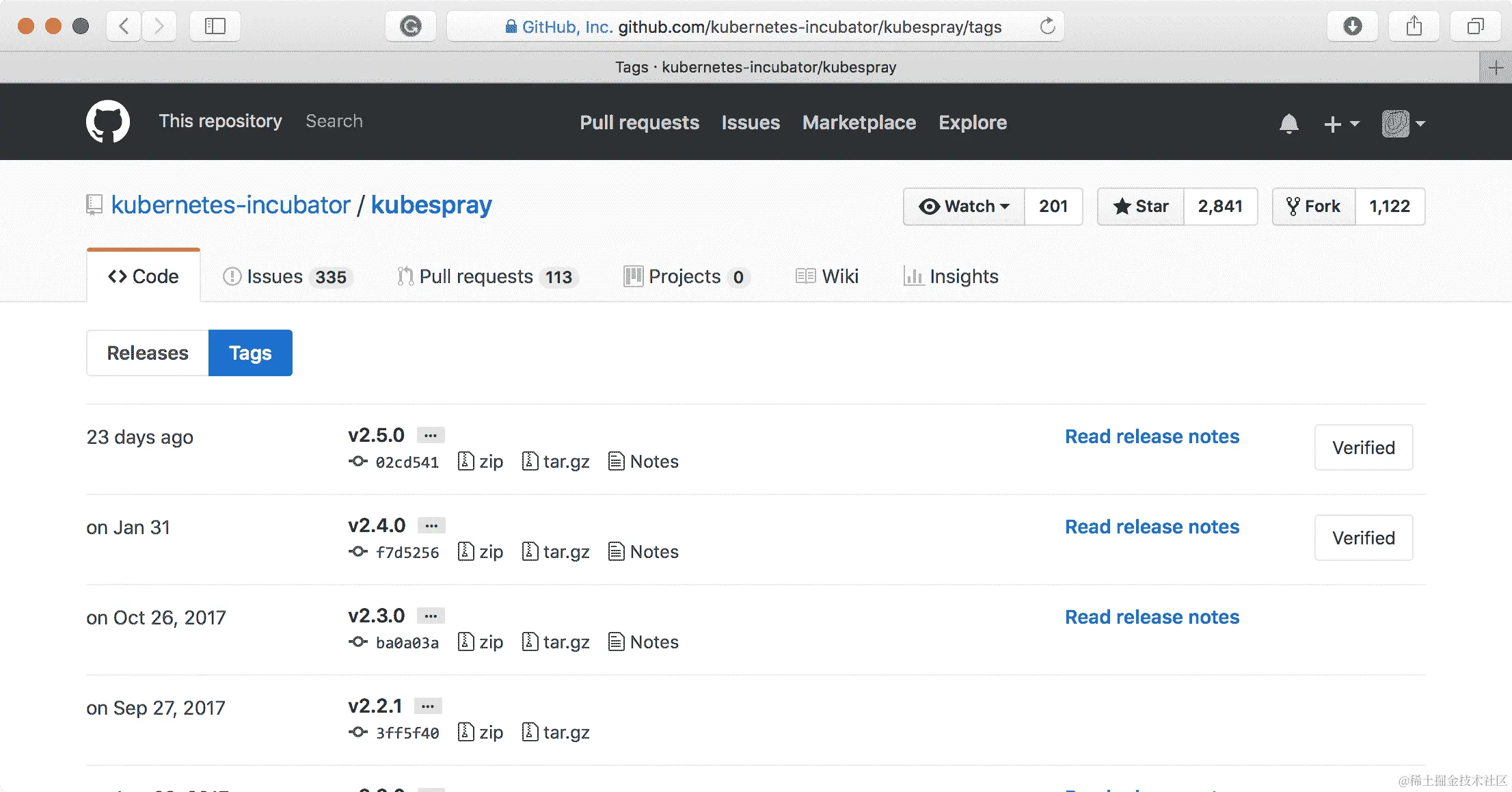Read release notes for v2.4.0

[1152, 527]
